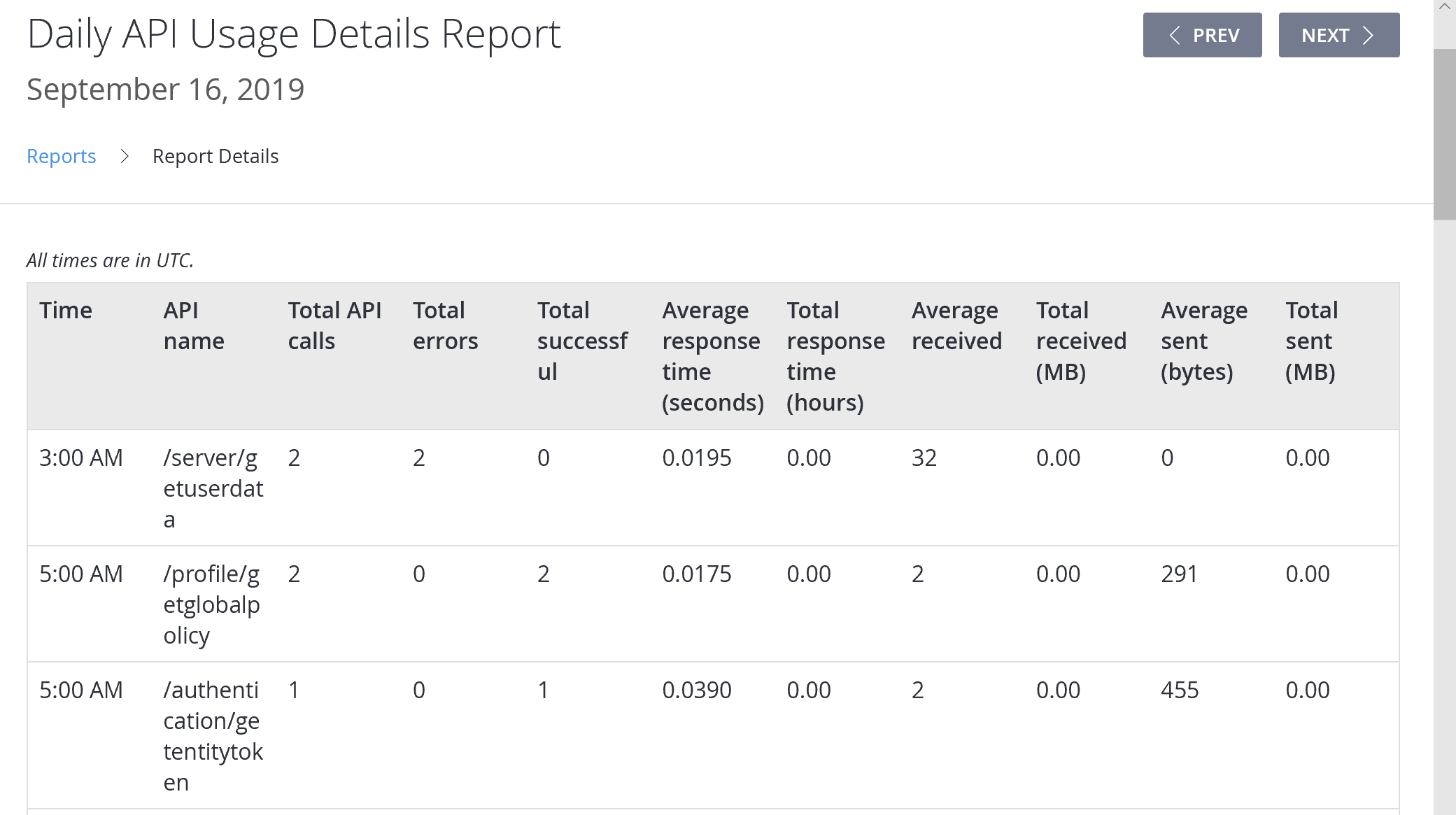Click the /authentication/getentitytoken API name cell
Viewport: 1456px width, 815px height.
213,736
